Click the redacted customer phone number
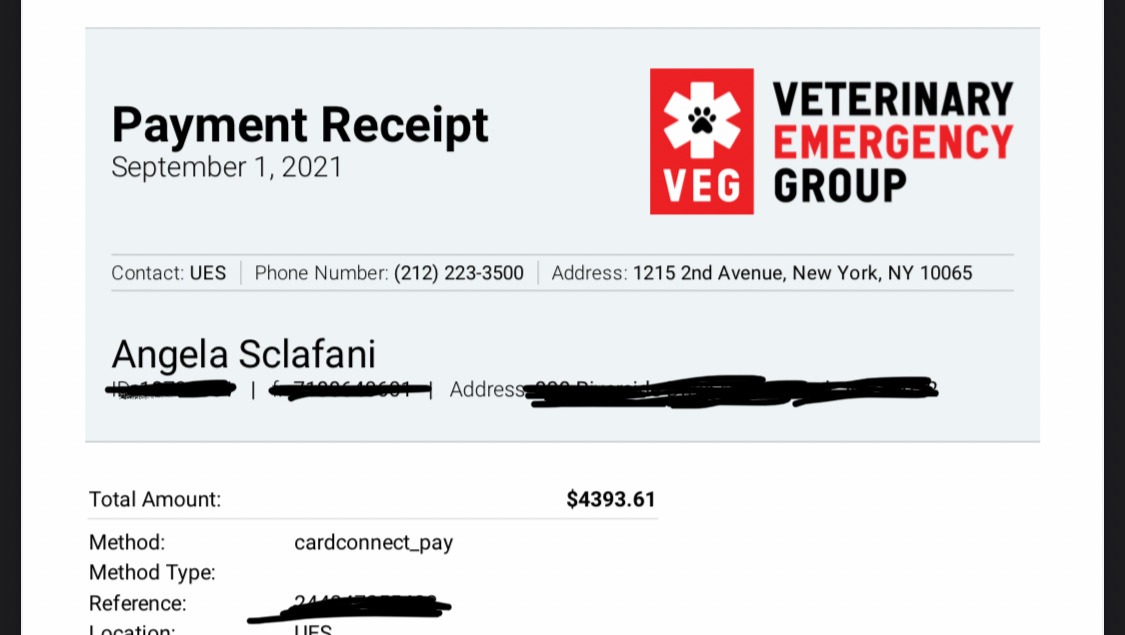 pos(350,390)
